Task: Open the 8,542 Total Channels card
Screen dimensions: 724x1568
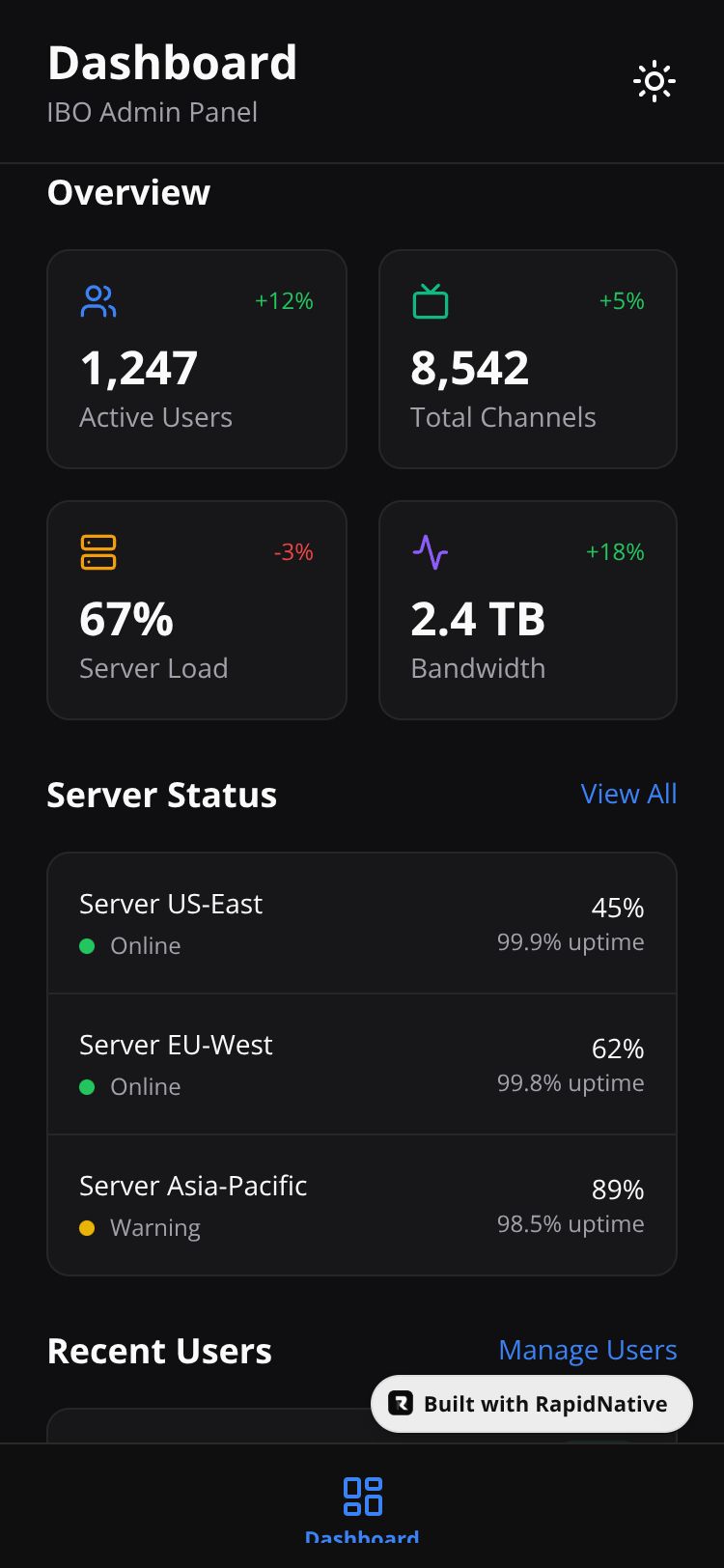Action: [x=528, y=359]
